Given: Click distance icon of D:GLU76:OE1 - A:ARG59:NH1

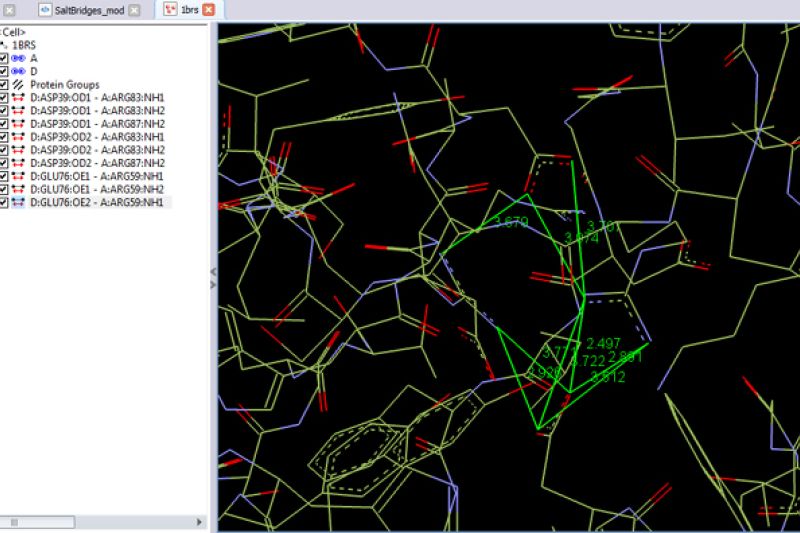Looking at the screenshot, I should tap(18, 176).
